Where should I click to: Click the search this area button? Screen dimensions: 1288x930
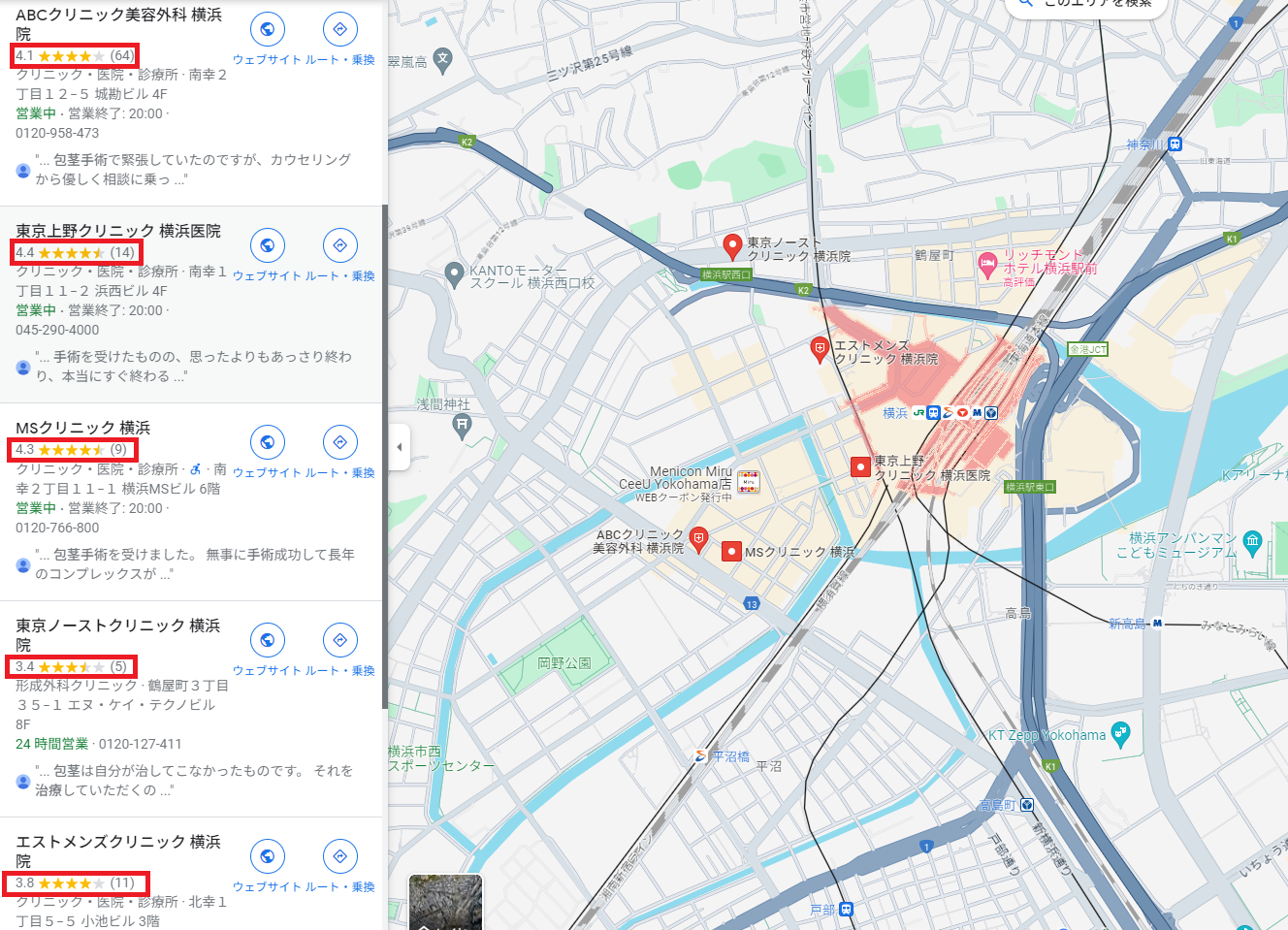[x=1085, y=6]
